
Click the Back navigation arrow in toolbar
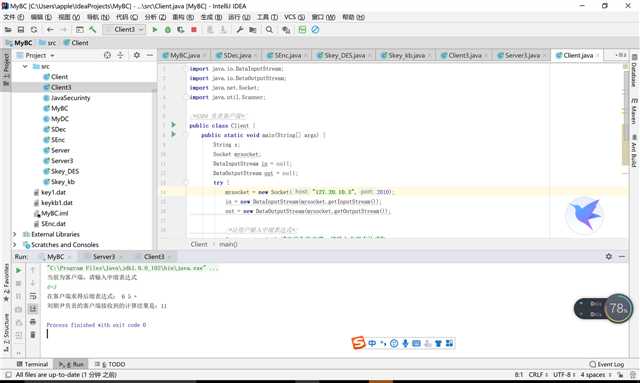click(50, 29)
